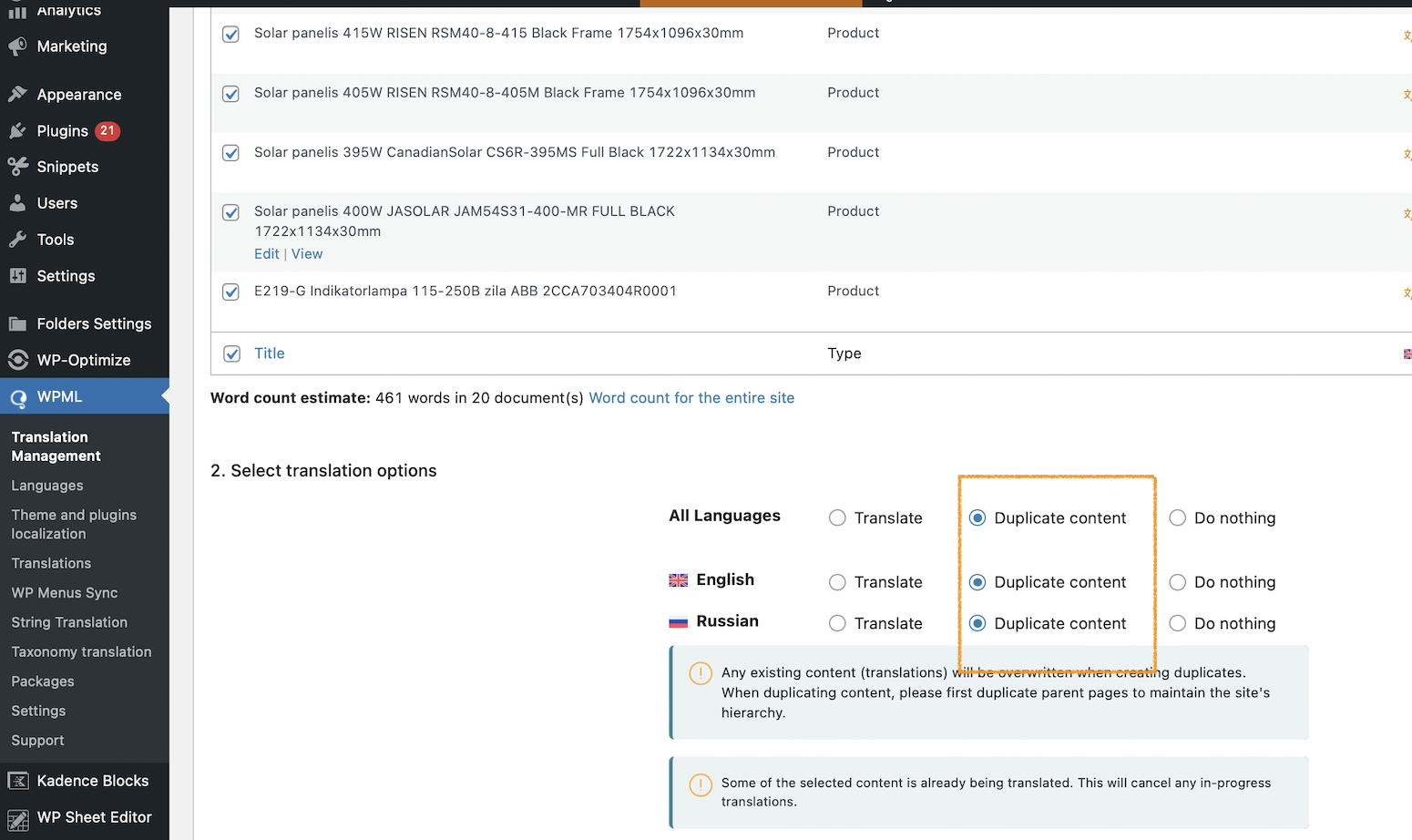Open Translation Management submenu item
The width and height of the screenshot is (1412, 840).
point(56,446)
